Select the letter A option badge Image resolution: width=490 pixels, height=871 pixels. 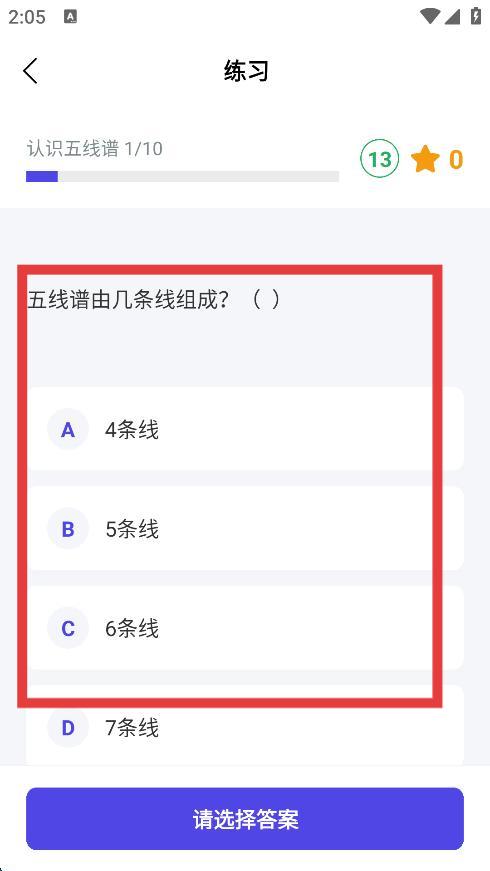tap(68, 429)
